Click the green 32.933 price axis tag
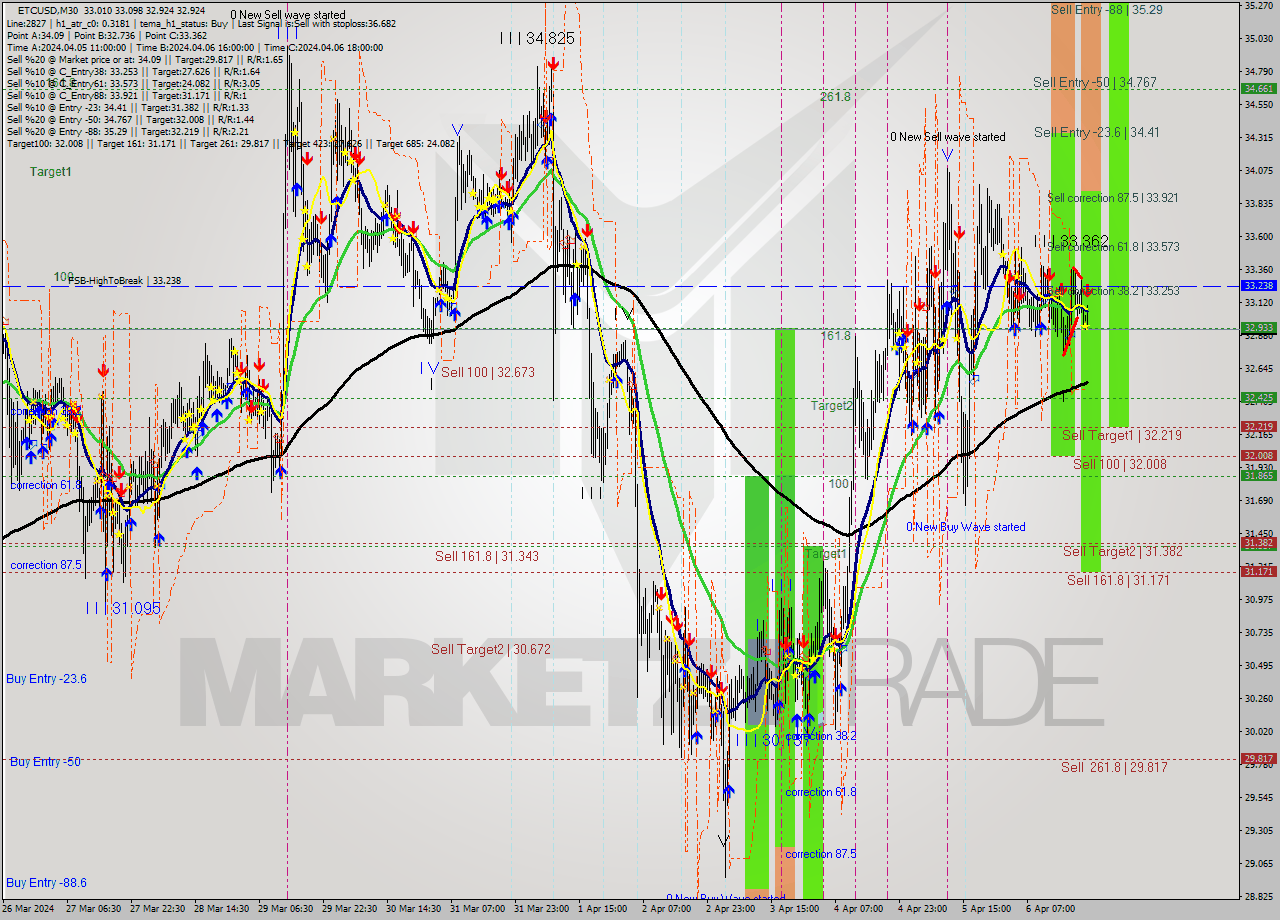 point(1258,328)
